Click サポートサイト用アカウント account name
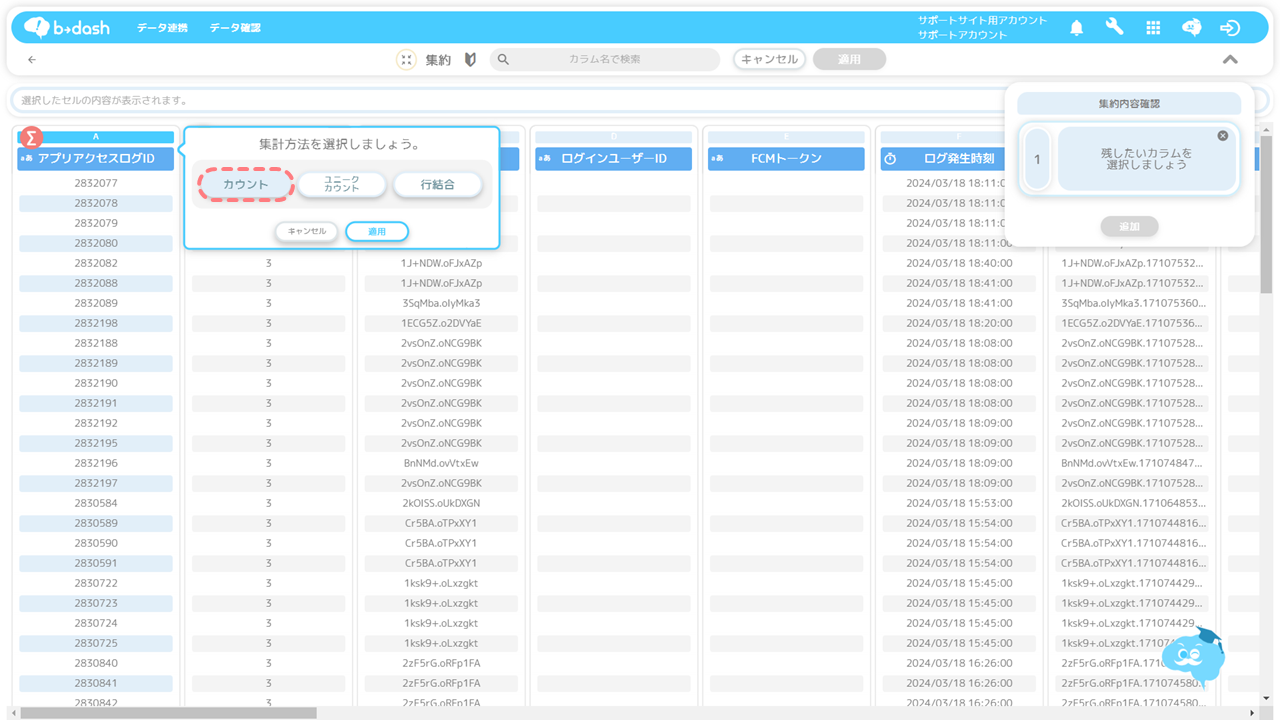 tap(982, 20)
